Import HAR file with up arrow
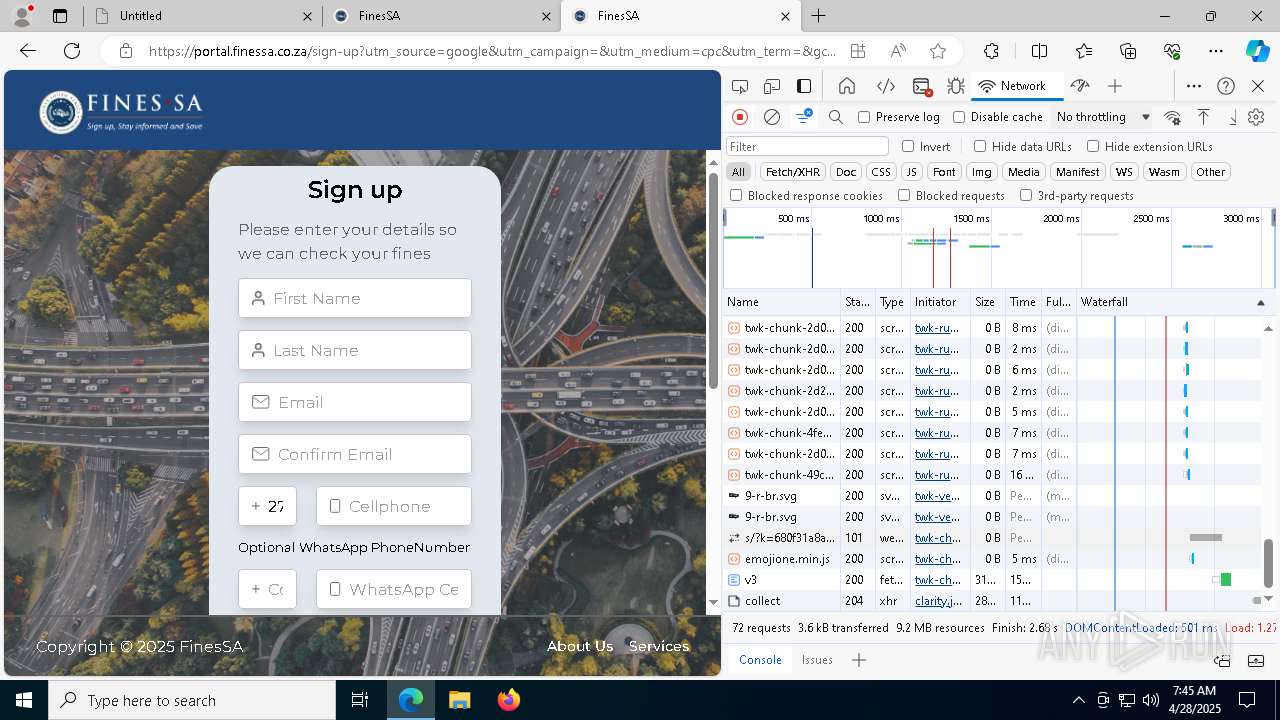The height and width of the screenshot is (720, 1280). (1204, 117)
